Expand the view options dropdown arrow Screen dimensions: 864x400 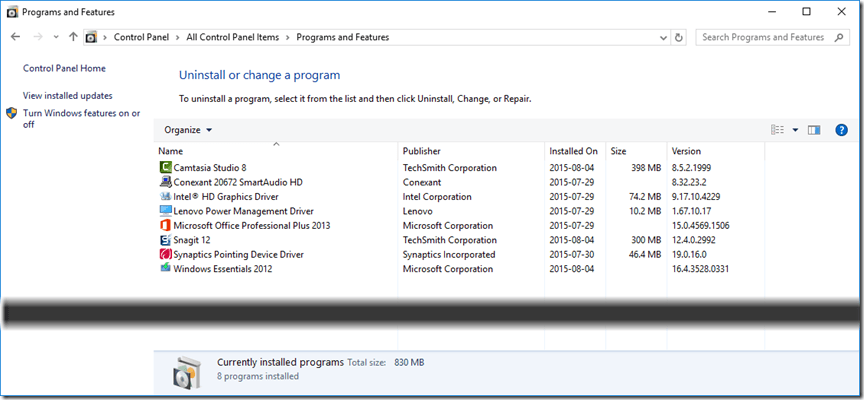pyautogui.click(x=796, y=130)
